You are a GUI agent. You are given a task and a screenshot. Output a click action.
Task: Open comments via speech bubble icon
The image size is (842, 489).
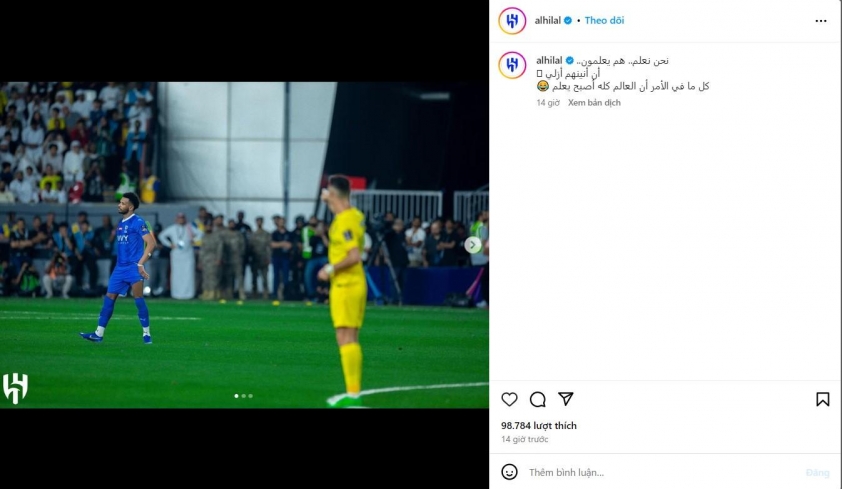[538, 399]
